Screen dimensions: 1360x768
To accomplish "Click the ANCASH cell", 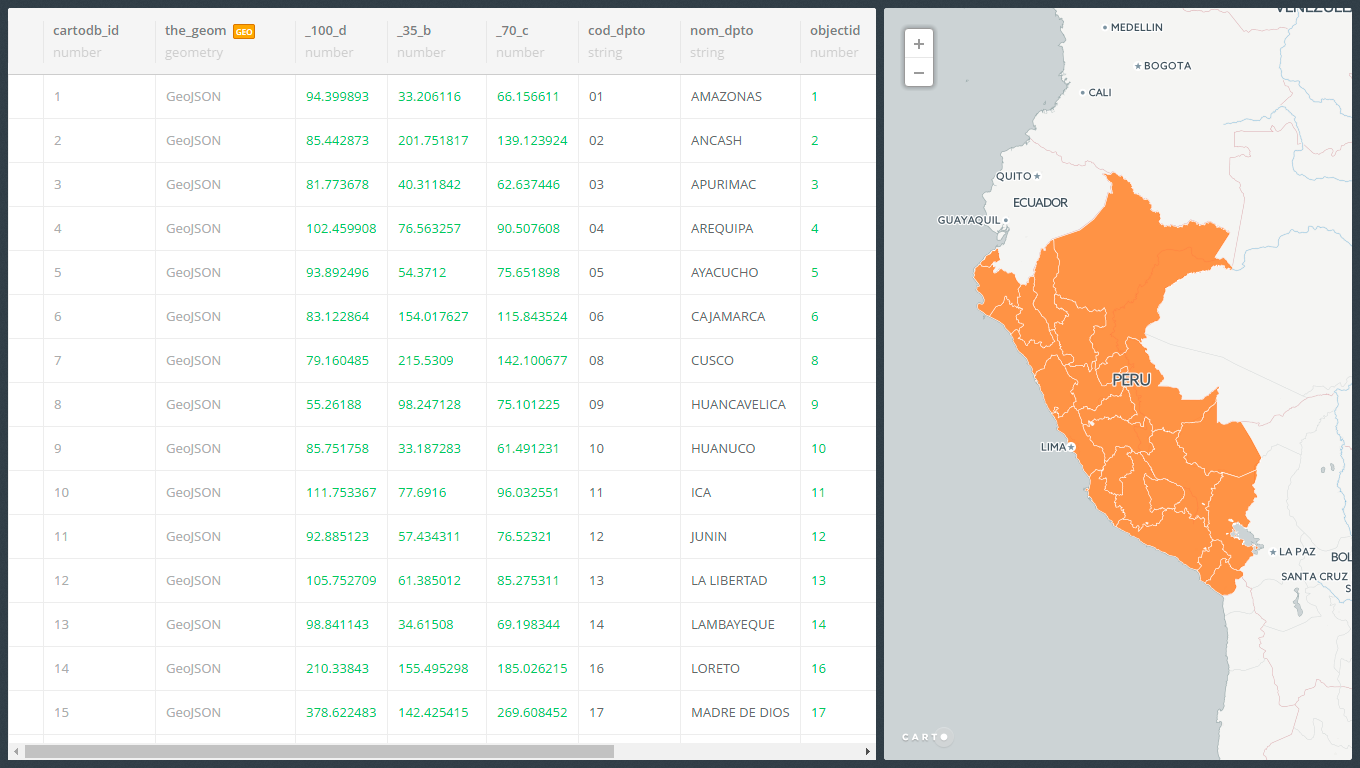I will point(716,141).
